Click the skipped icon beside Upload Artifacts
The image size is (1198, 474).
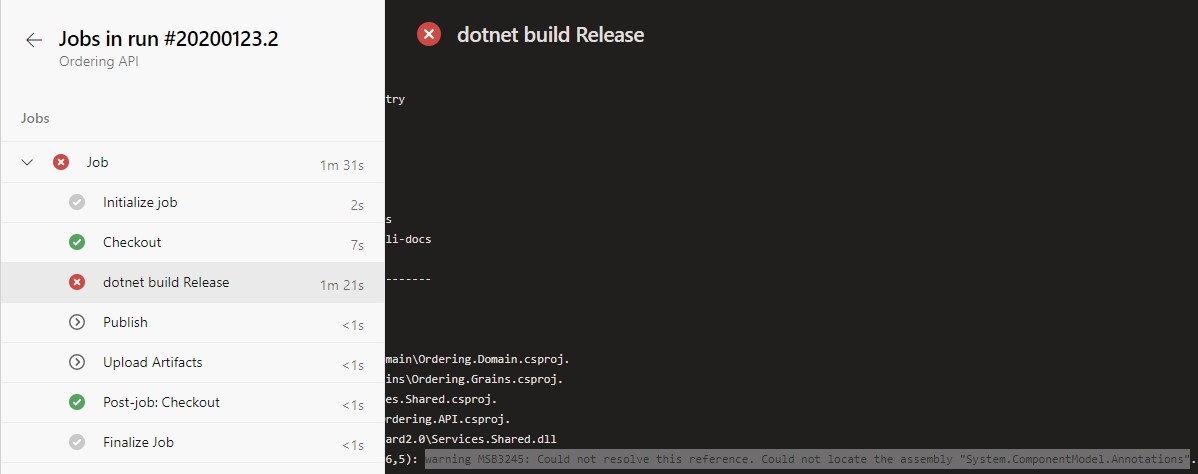click(x=77, y=362)
